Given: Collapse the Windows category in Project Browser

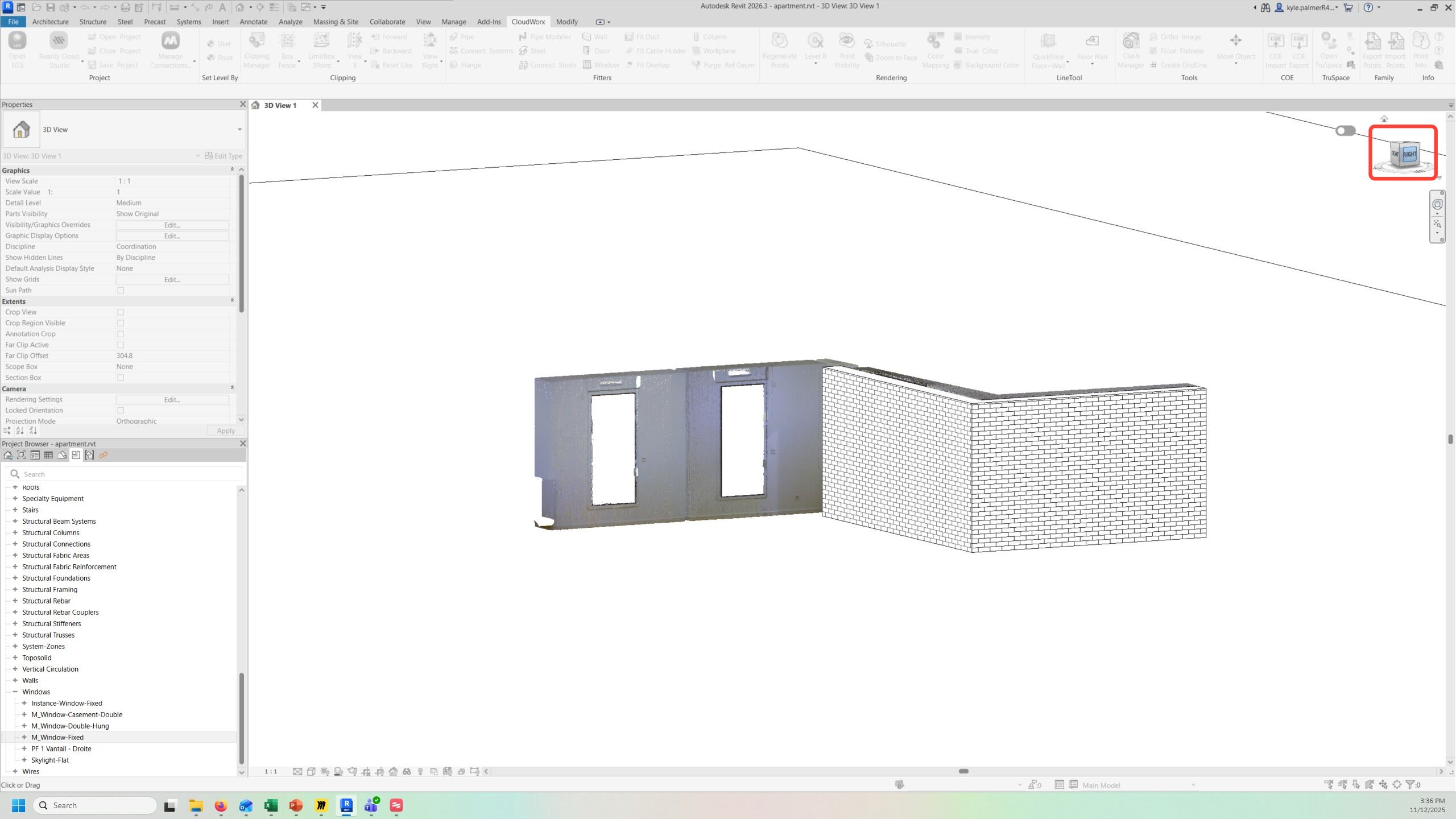Looking at the screenshot, I should tap(15, 692).
